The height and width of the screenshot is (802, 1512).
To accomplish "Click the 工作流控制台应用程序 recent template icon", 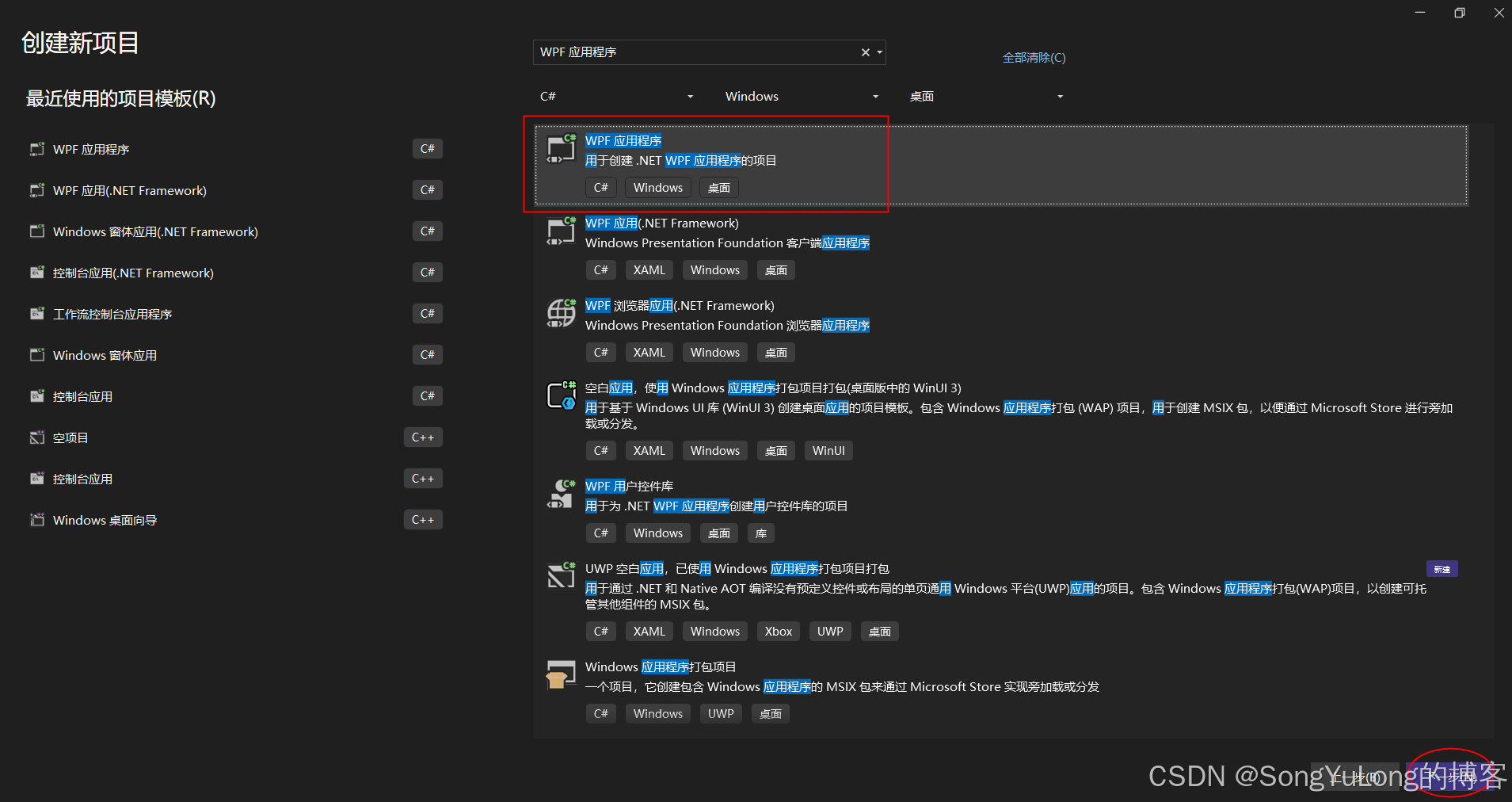I will pyautogui.click(x=36, y=314).
